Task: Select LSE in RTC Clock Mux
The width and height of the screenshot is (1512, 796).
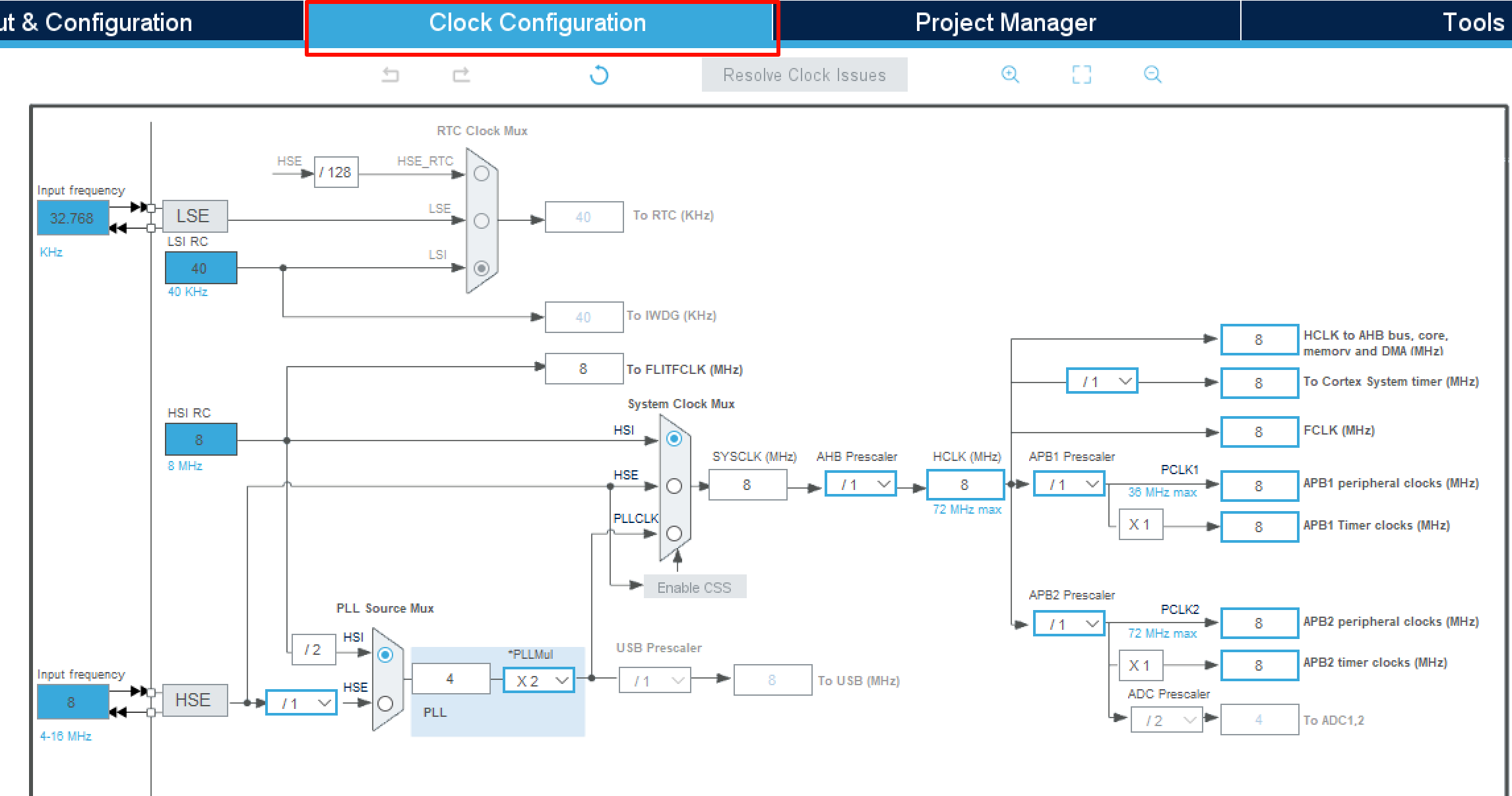Action: click(482, 221)
